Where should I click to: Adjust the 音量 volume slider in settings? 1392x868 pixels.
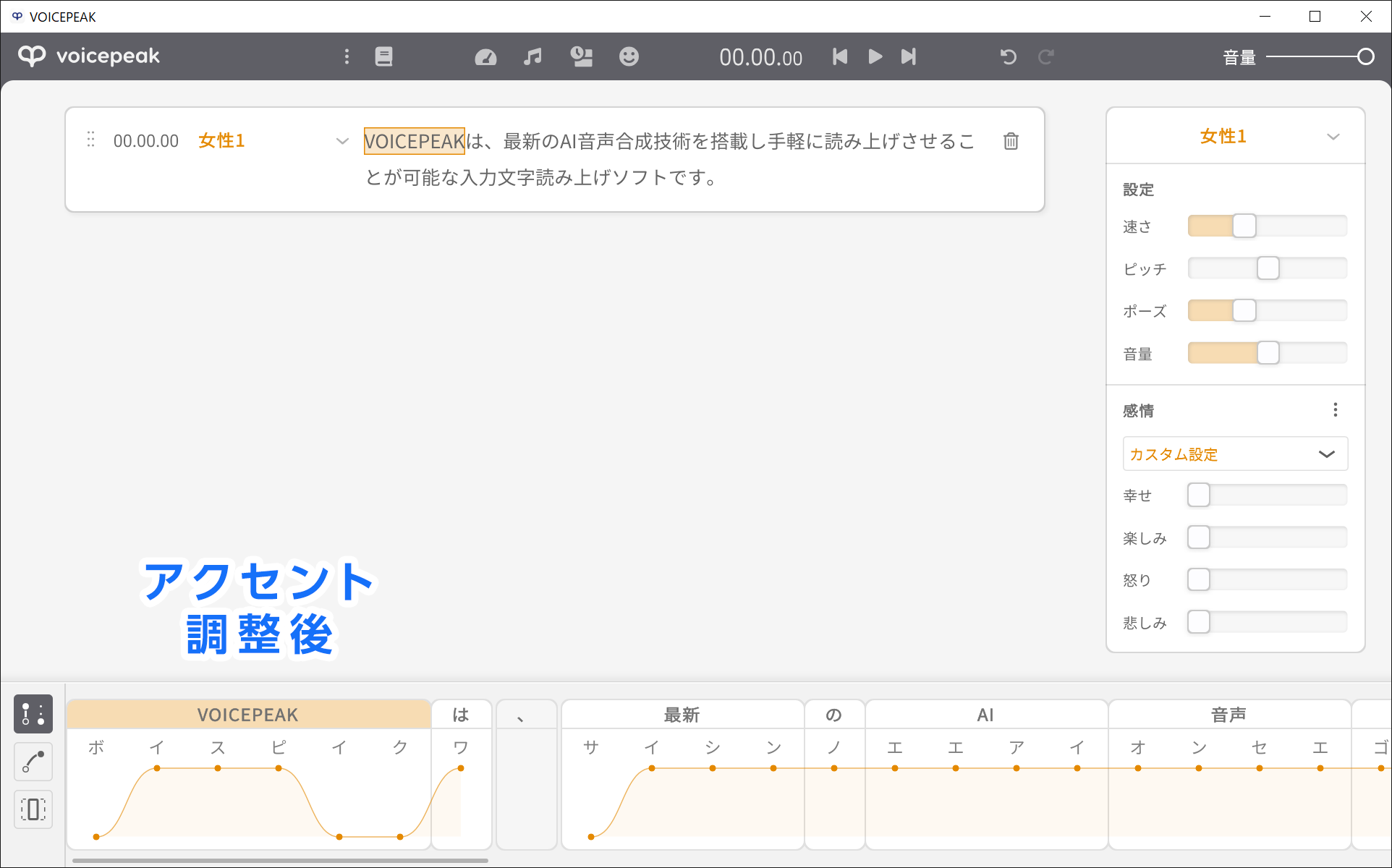(1268, 353)
